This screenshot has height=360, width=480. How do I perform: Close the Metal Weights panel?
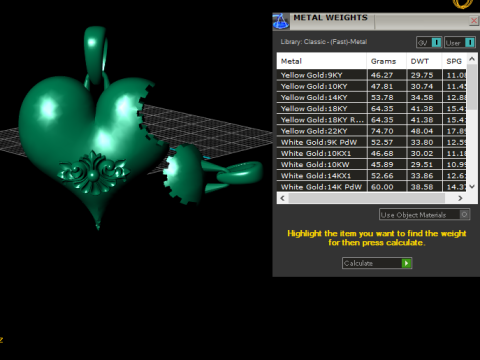(474, 21)
